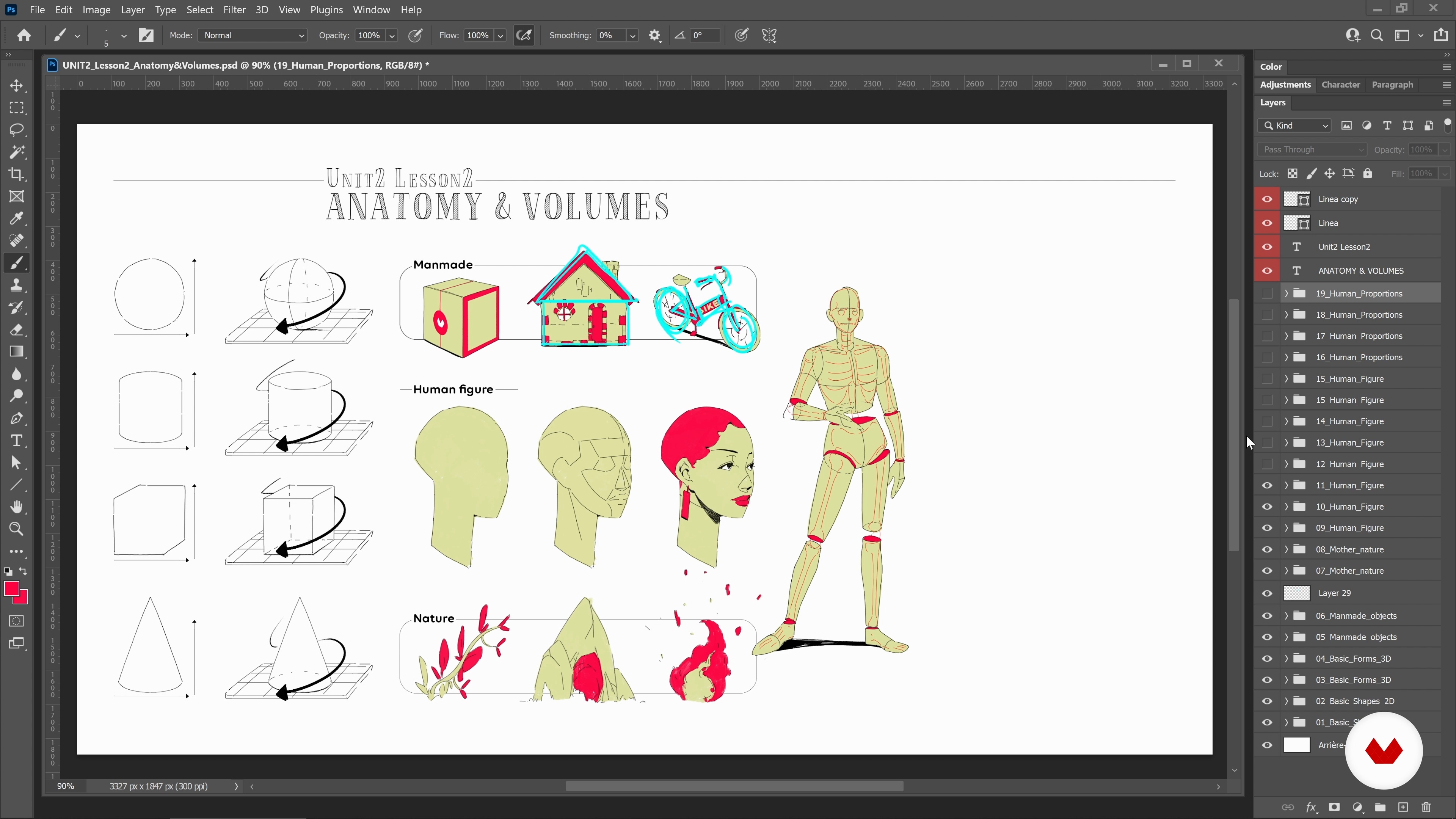Select the Magic Wand tool

pyautogui.click(x=16, y=152)
